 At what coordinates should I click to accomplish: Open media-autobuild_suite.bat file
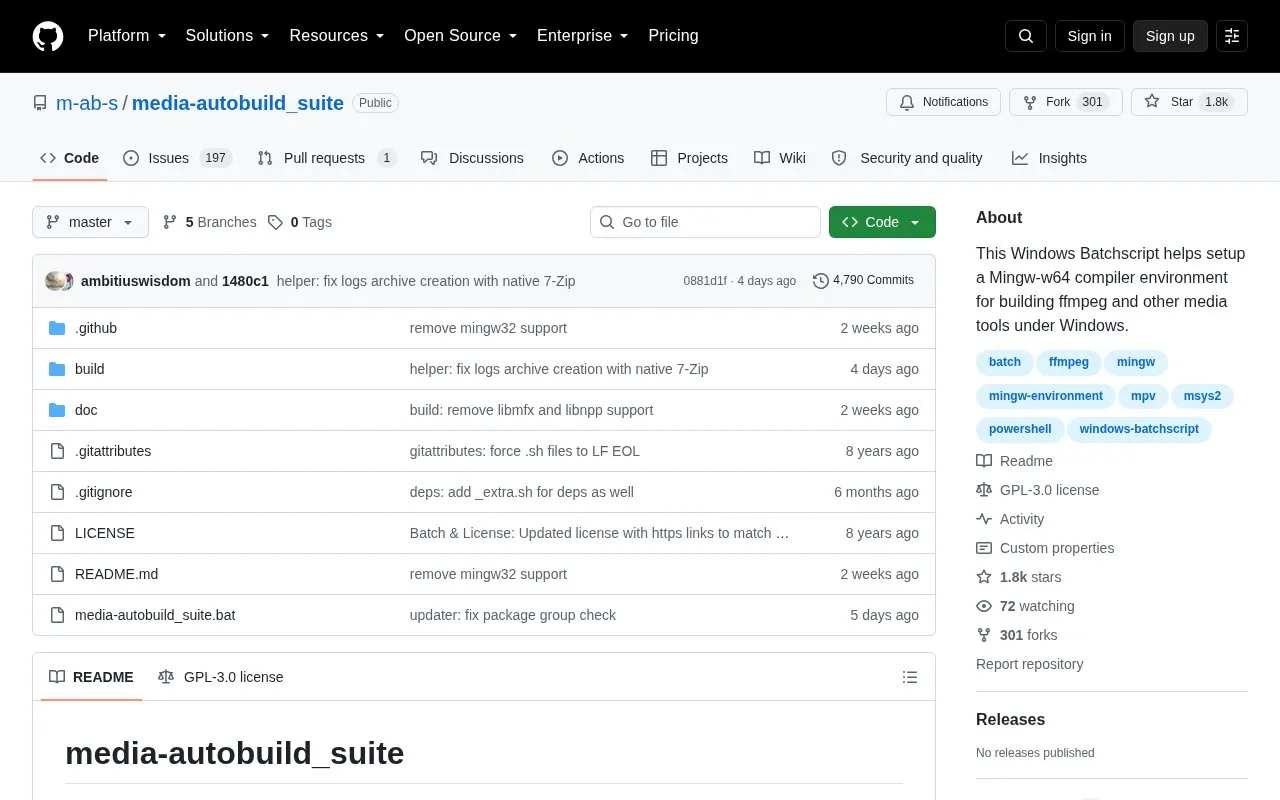[155, 615]
